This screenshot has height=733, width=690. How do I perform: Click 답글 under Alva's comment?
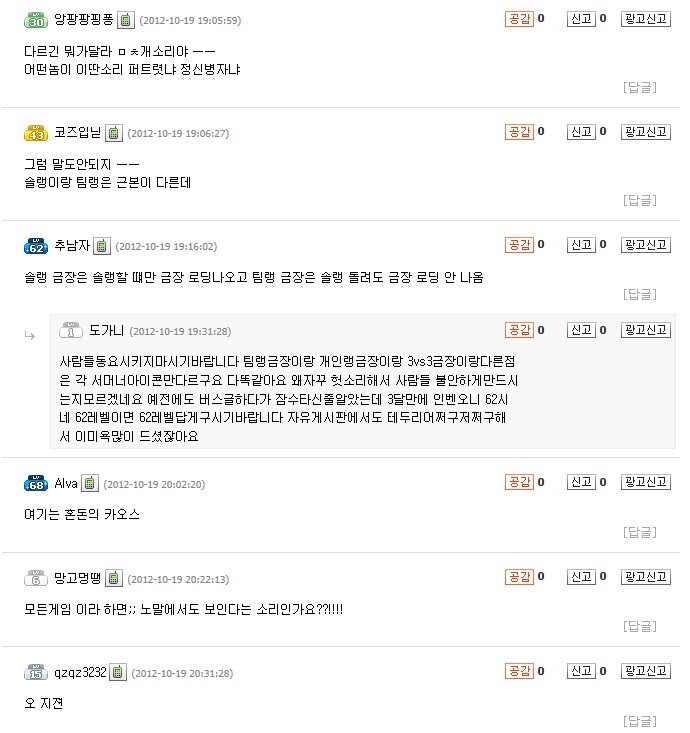640,532
